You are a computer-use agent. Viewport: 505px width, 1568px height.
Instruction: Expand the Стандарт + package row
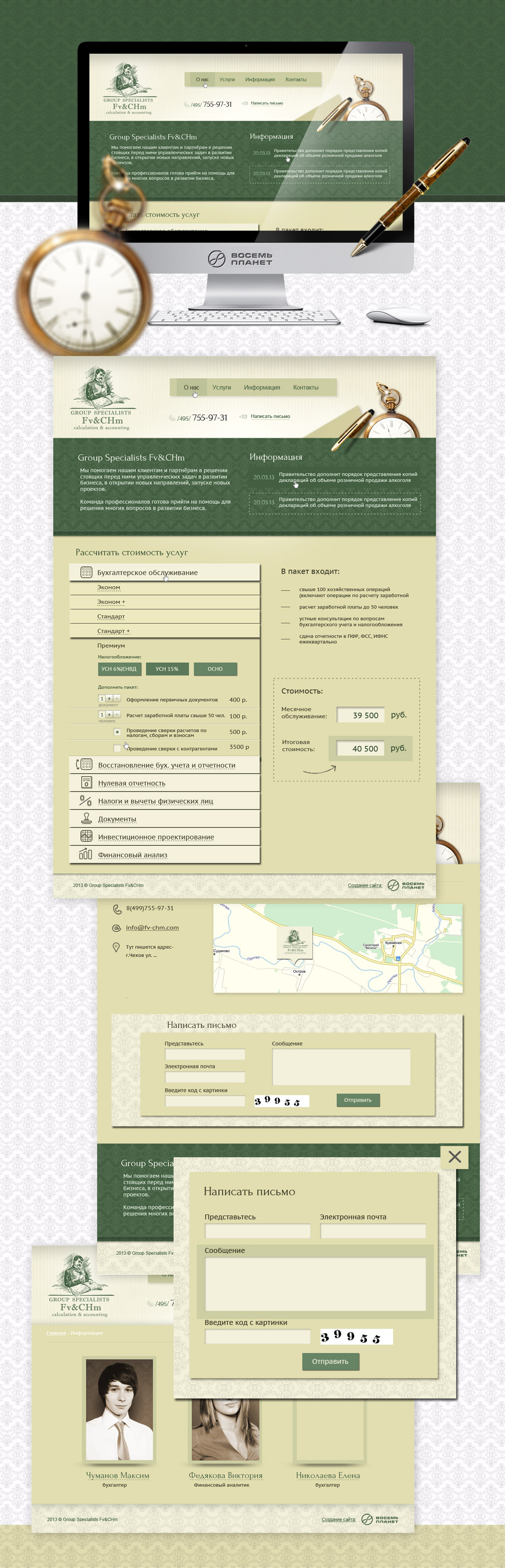click(165, 631)
